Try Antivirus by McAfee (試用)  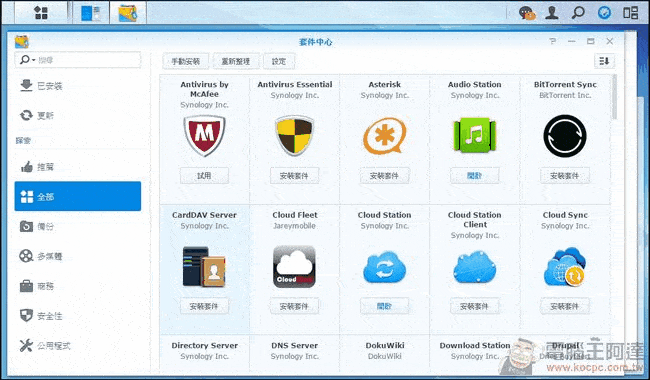pos(204,176)
